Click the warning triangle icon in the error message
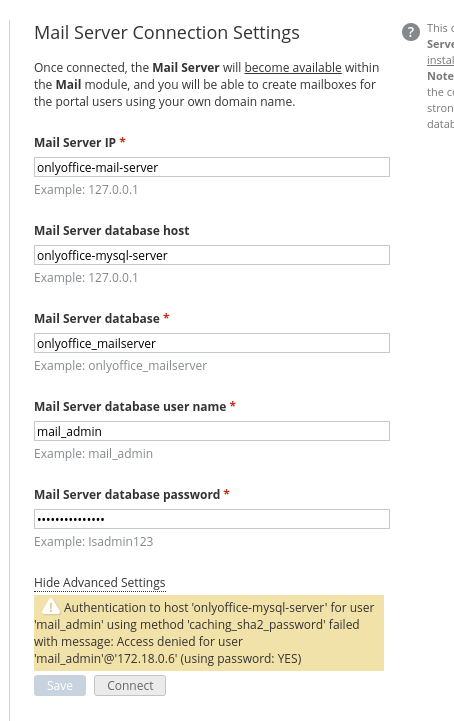 [50, 607]
